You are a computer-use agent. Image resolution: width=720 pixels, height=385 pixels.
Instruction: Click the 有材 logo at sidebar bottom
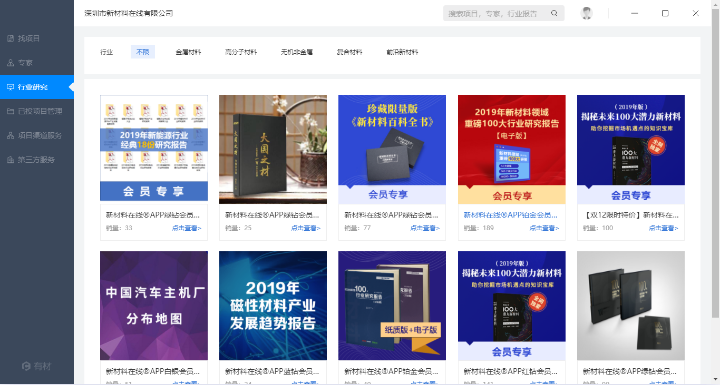pos(37,366)
